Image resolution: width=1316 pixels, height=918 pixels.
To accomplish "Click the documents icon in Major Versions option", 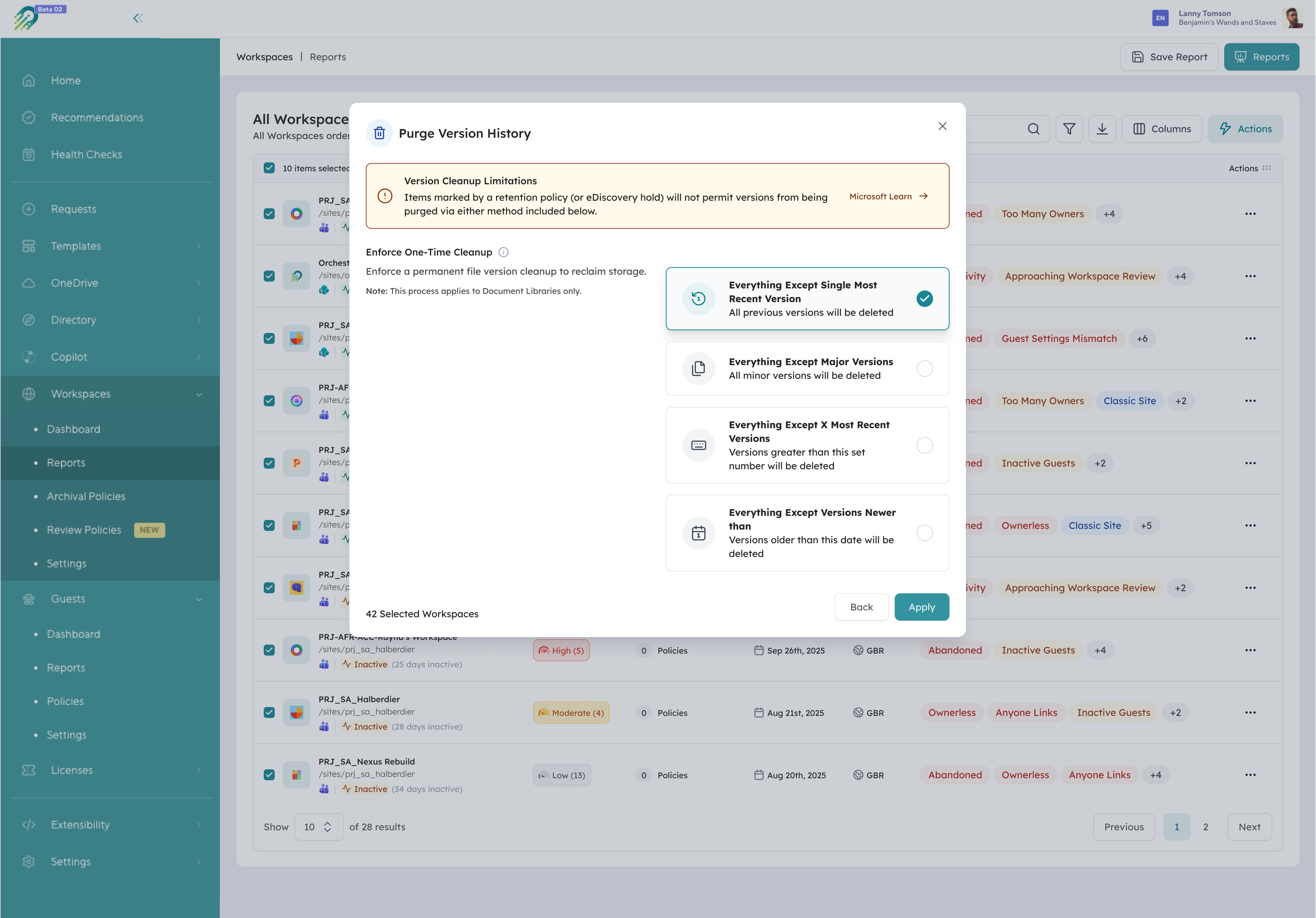I will tap(698, 369).
